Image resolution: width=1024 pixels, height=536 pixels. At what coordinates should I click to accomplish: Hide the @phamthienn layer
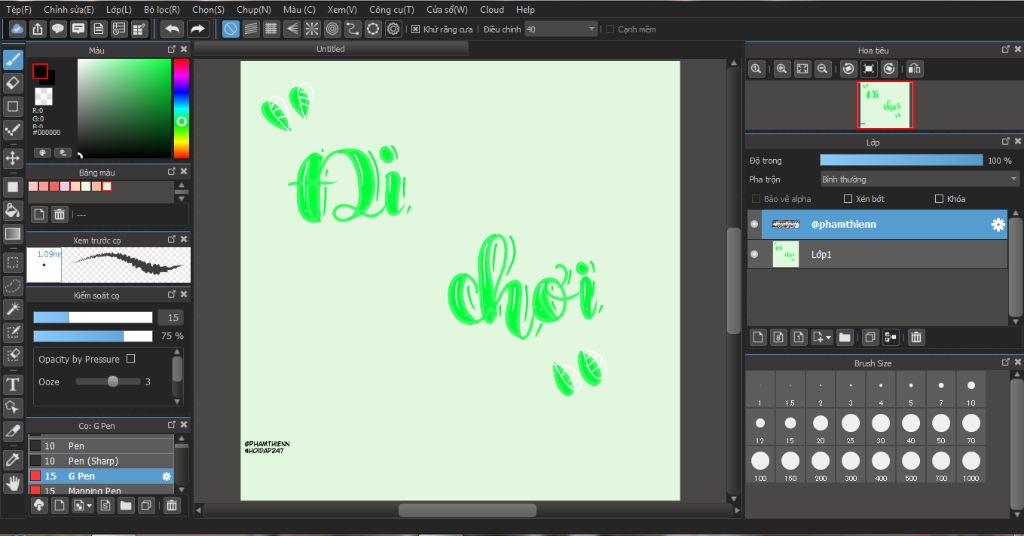tap(754, 224)
